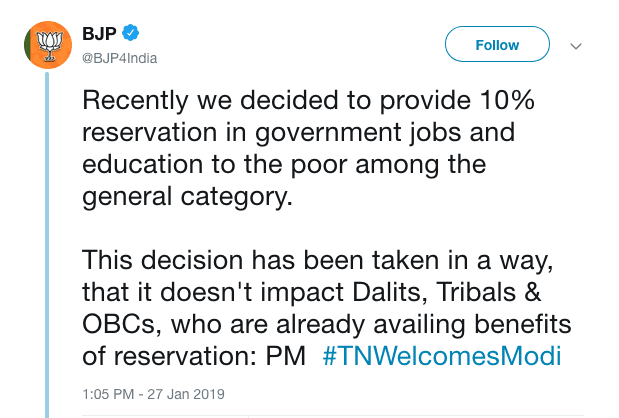Open the @BJP4India handle link
Viewport: 619px width, 418px height.
coord(119,58)
